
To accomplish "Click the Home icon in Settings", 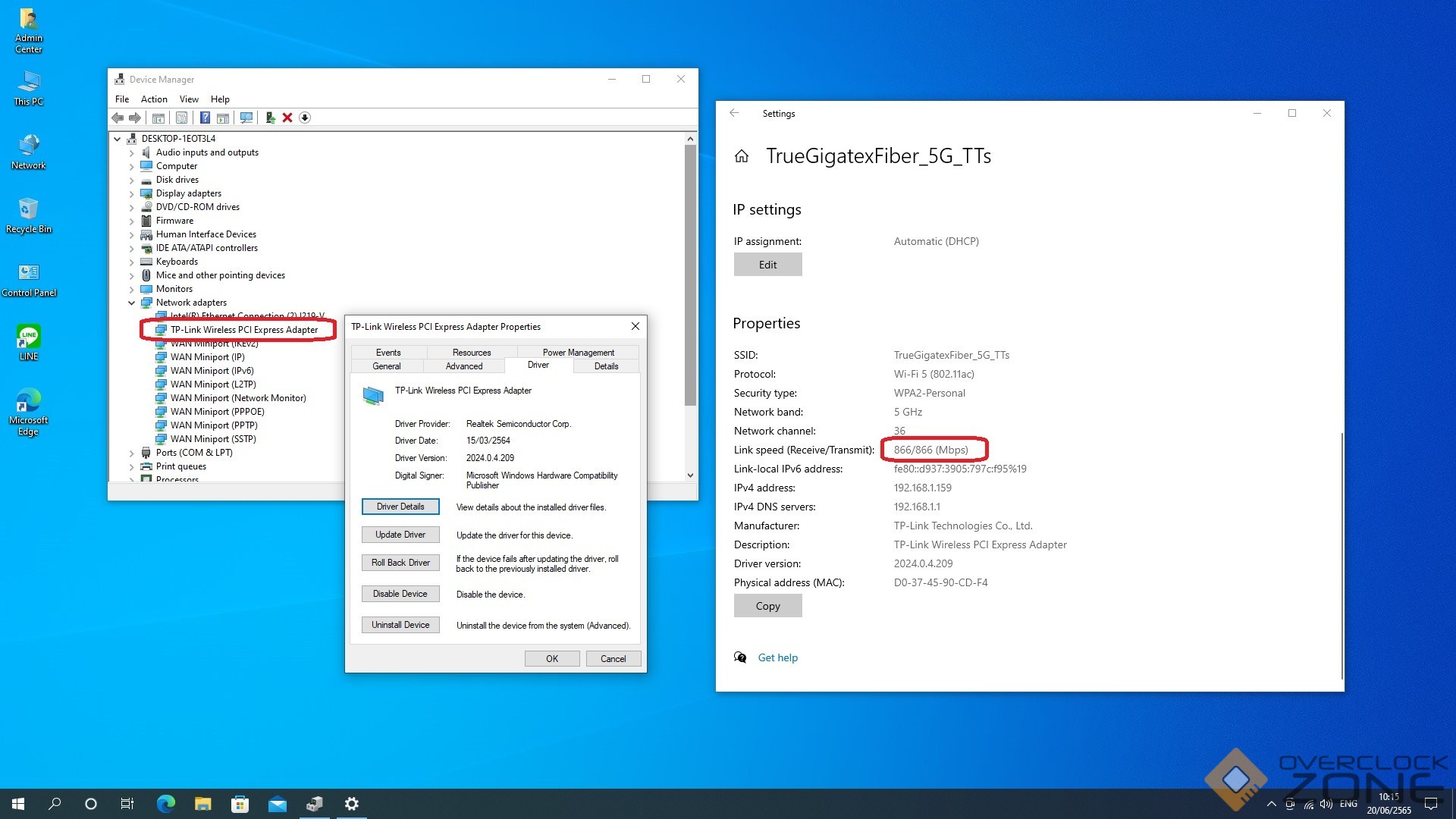I will tap(742, 156).
